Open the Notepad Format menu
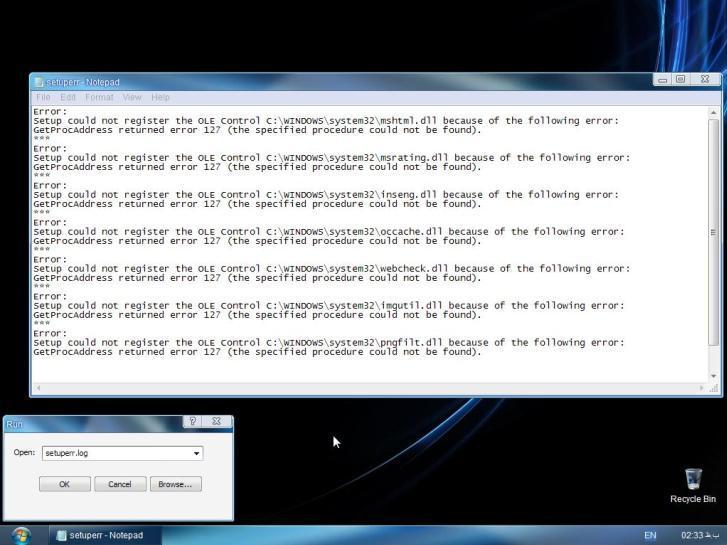This screenshot has height=545, width=727. click(x=99, y=97)
